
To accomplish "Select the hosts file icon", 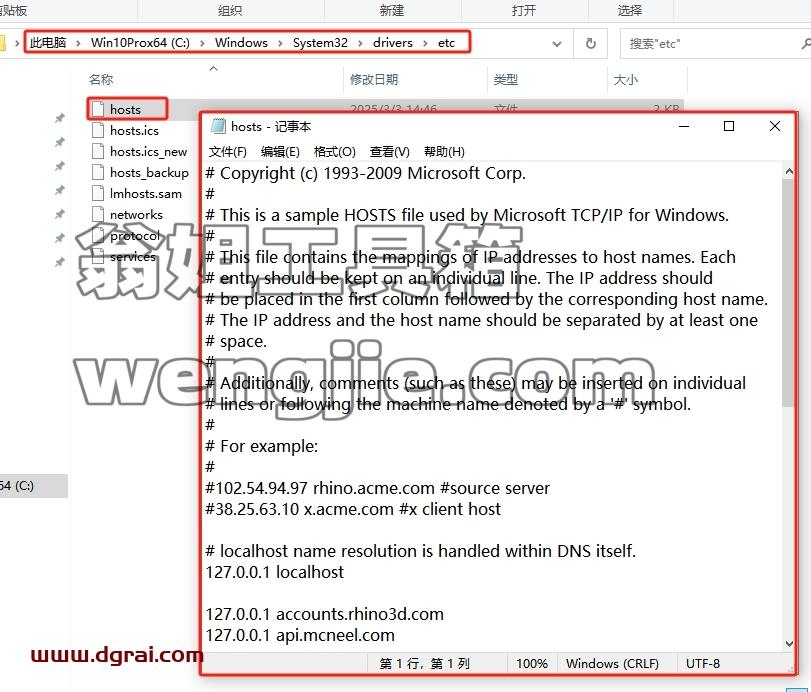I will coord(97,109).
